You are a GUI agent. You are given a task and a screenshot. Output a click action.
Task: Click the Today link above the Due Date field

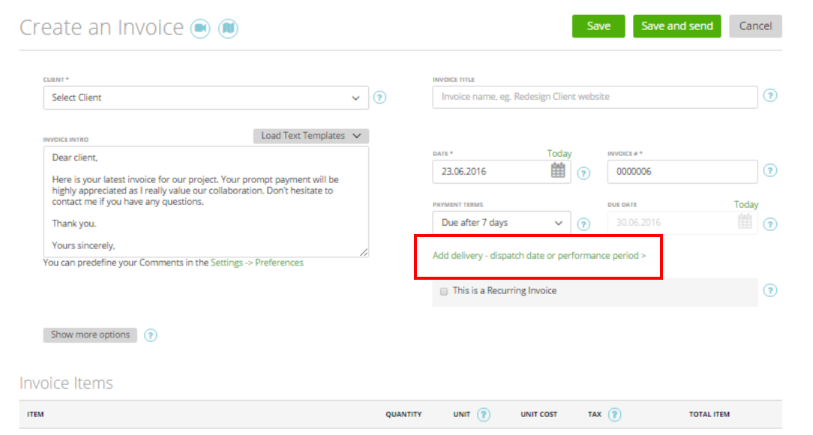746,204
